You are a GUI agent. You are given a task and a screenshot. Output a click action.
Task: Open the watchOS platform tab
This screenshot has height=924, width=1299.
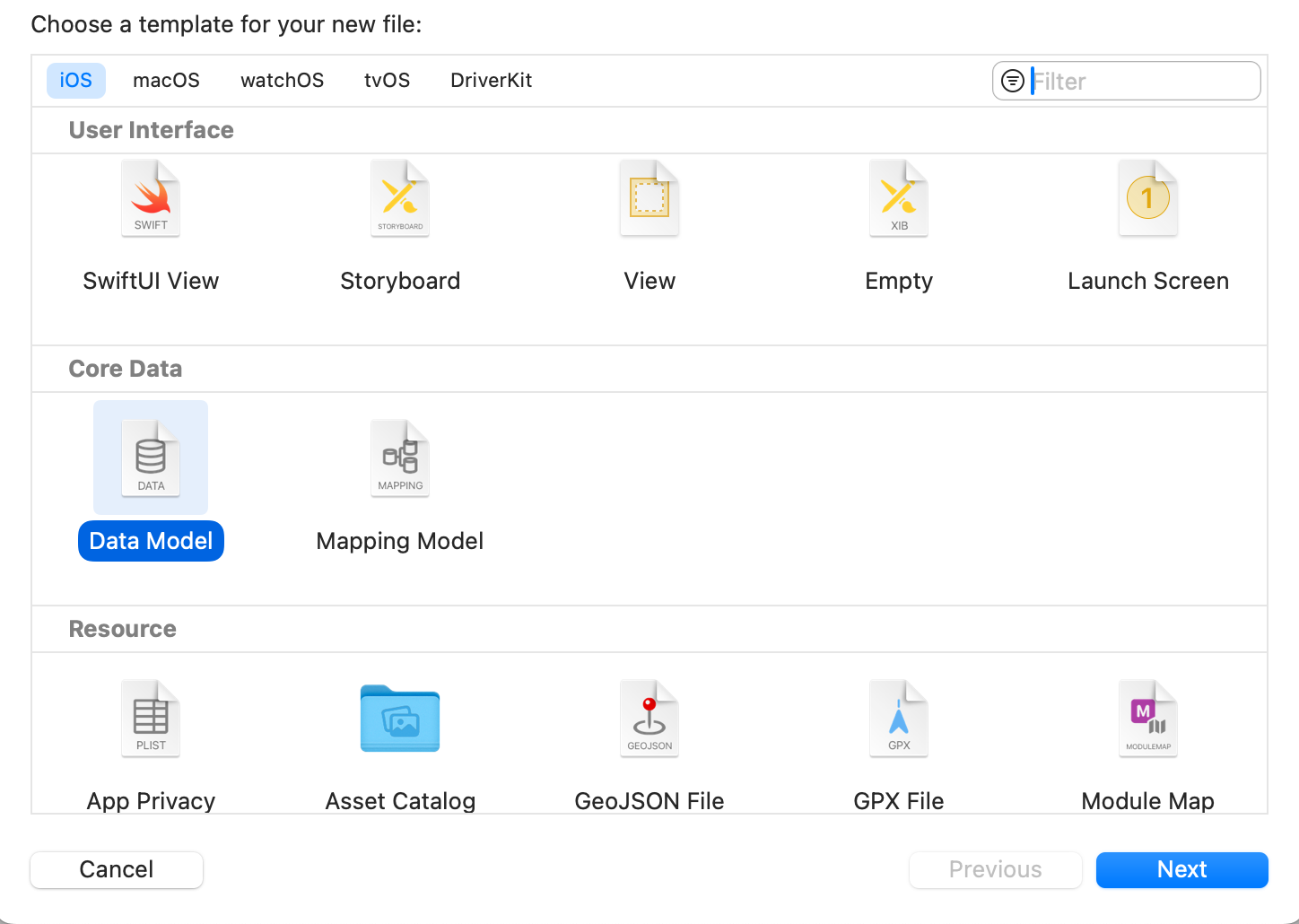point(283,81)
